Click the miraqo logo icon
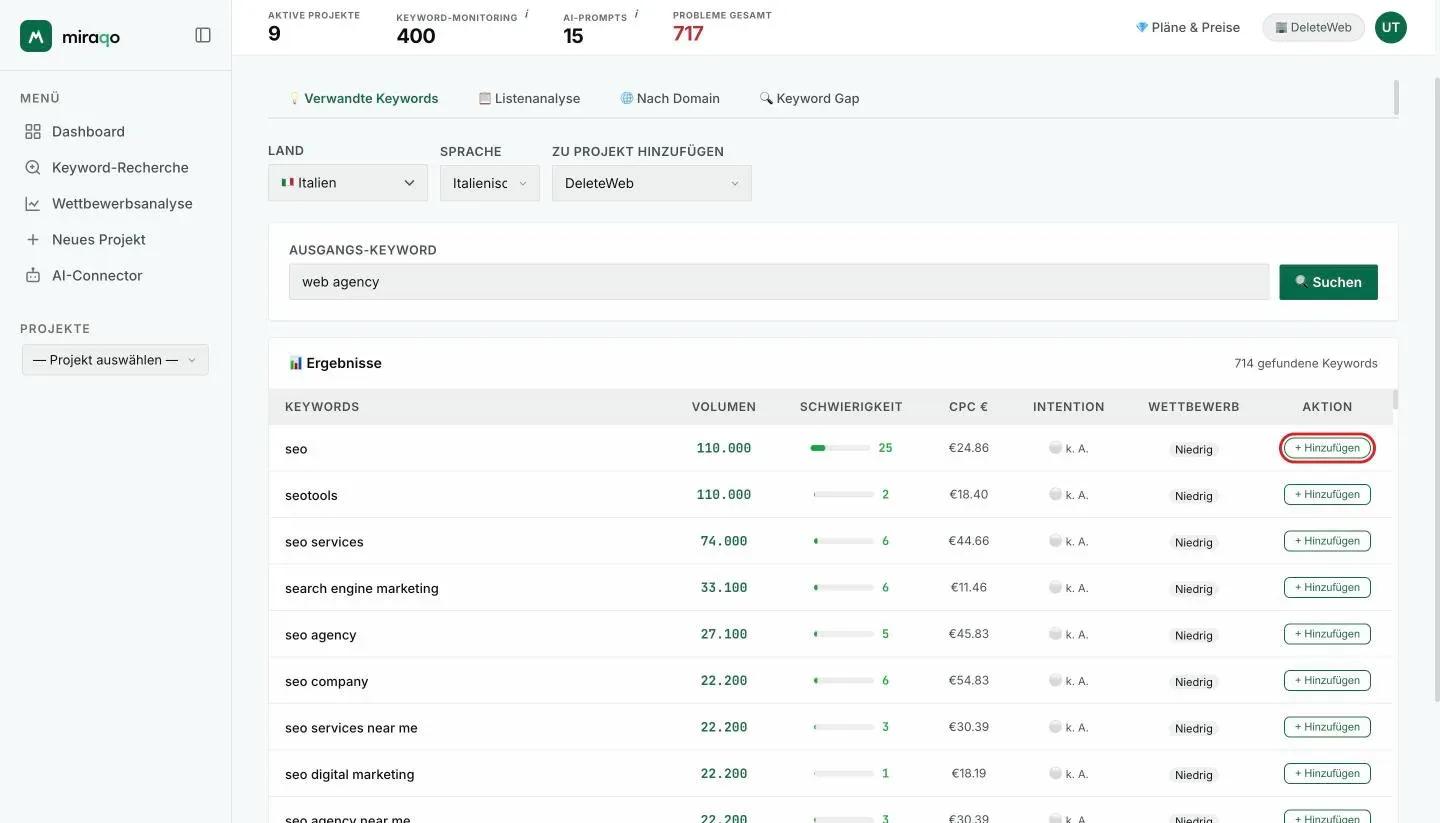Viewport: 1440px width, 823px height. pyautogui.click(x=36, y=36)
